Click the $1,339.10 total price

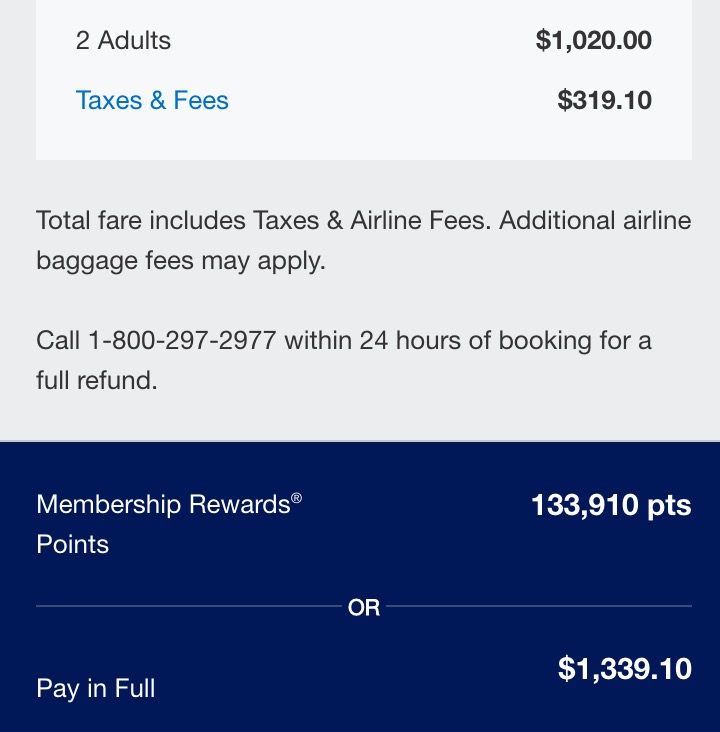pos(624,669)
